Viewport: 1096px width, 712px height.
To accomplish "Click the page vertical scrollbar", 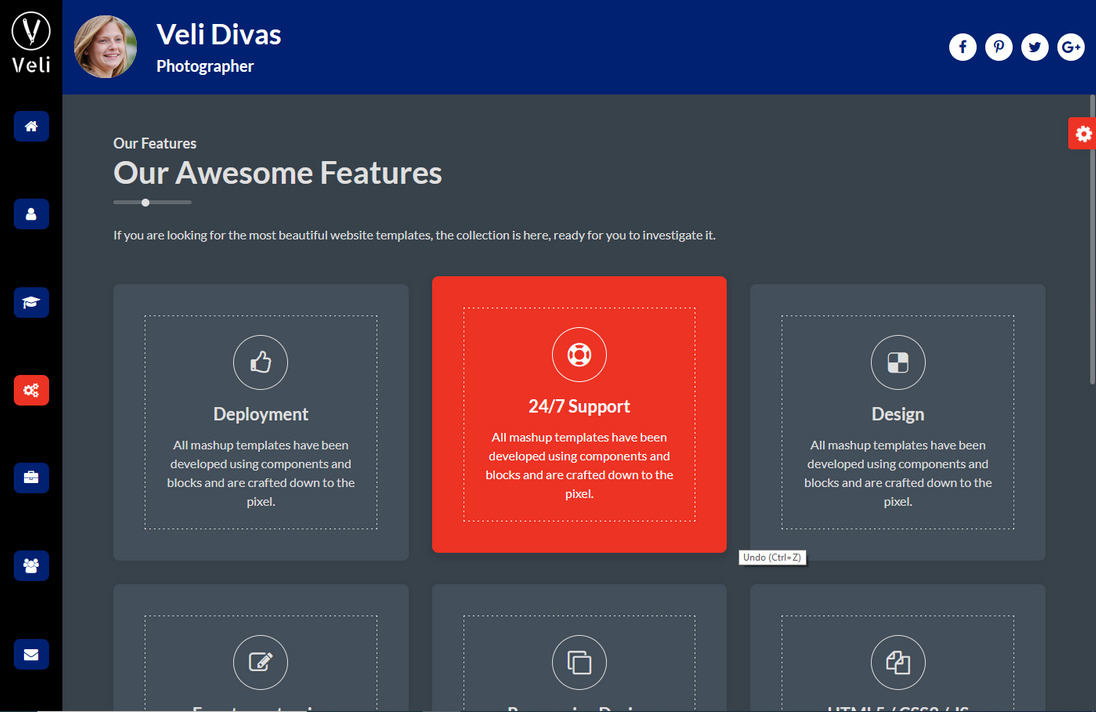I will (1092, 239).
